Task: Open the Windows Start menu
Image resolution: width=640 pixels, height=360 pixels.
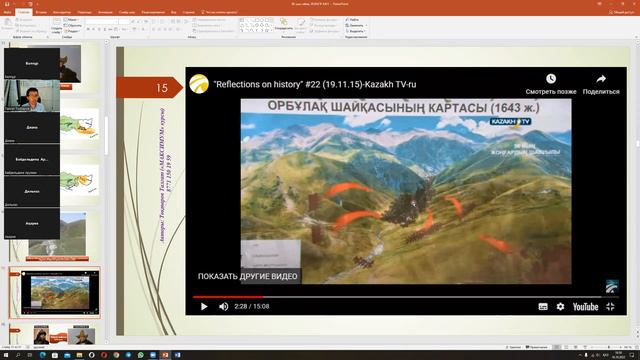Action: [x=5, y=355]
